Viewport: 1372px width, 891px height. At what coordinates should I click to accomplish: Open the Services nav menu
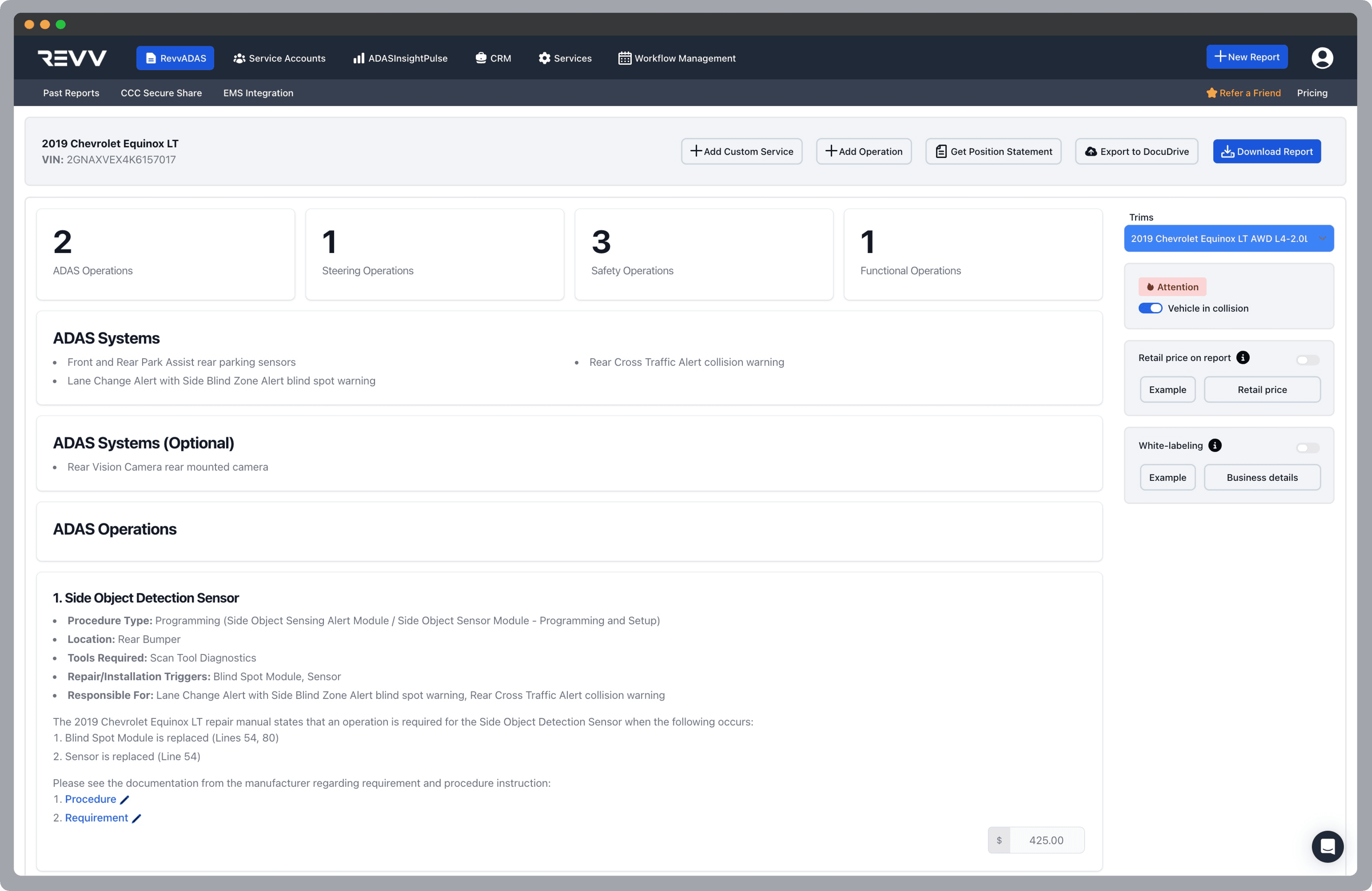(x=565, y=58)
